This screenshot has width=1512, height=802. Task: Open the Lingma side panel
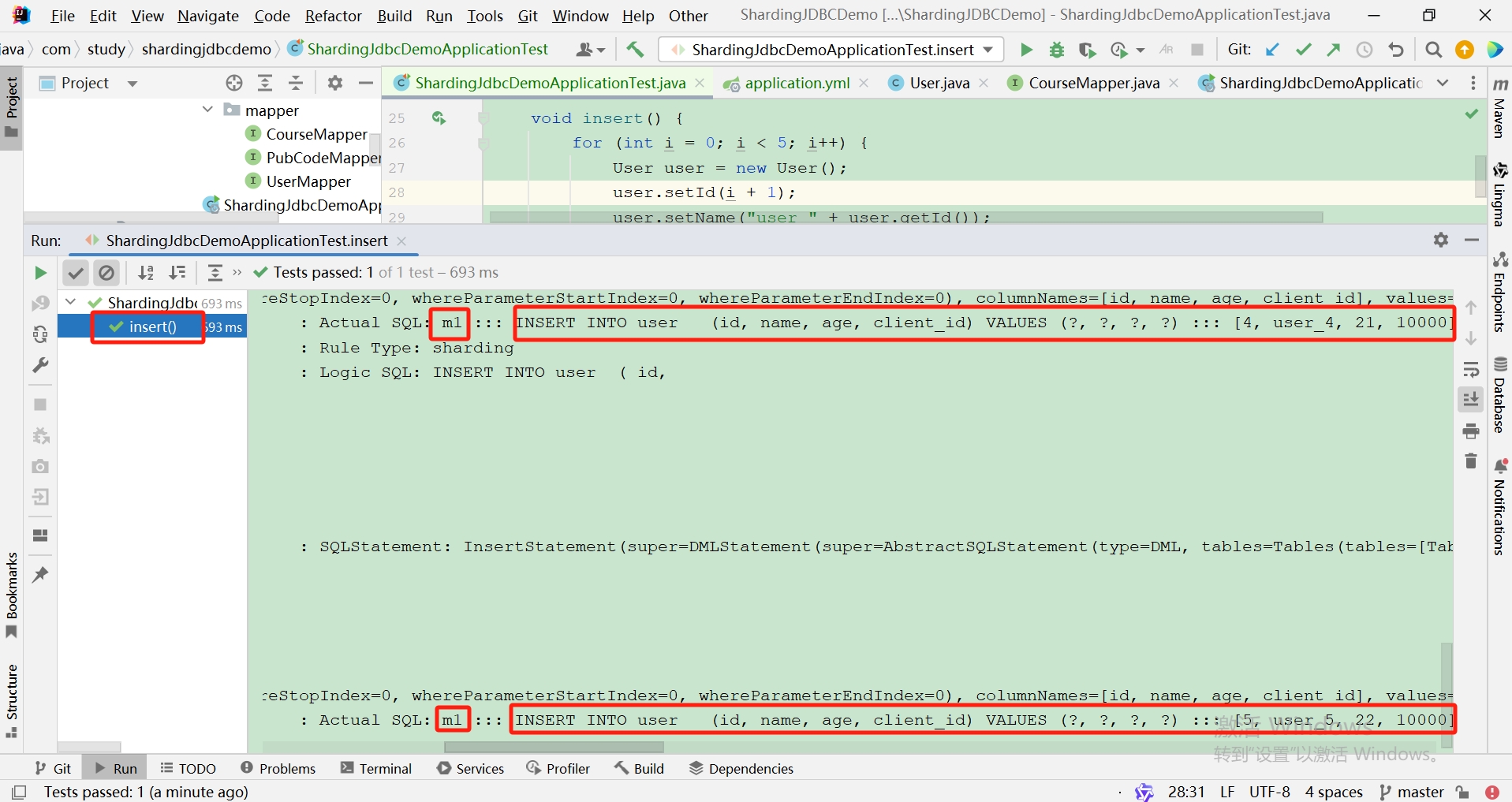(x=1500, y=194)
